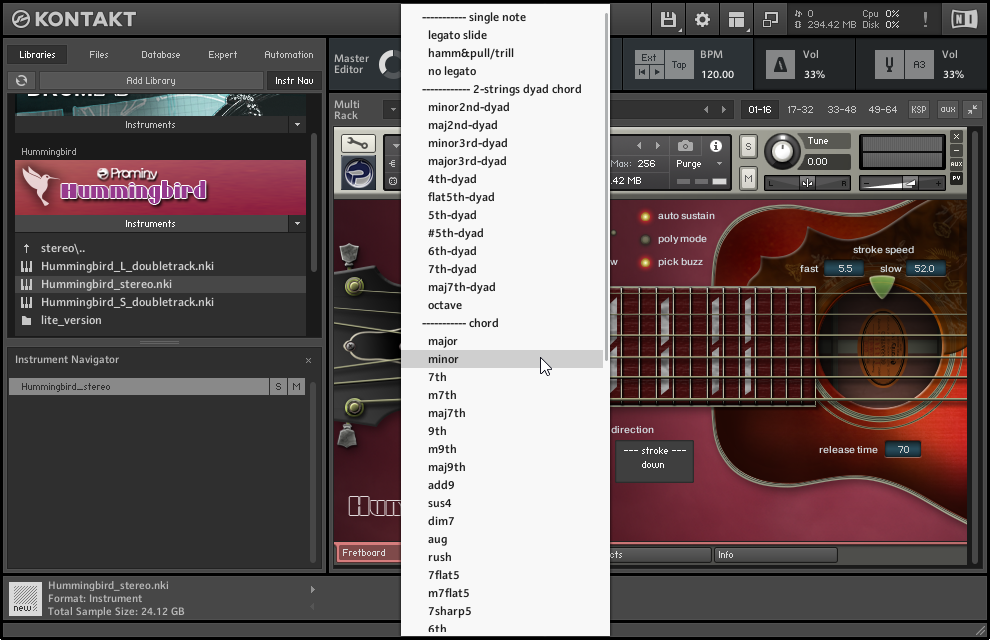The height and width of the screenshot is (640, 990).
Task: Click the Tap tempo button
Action: pos(679,64)
